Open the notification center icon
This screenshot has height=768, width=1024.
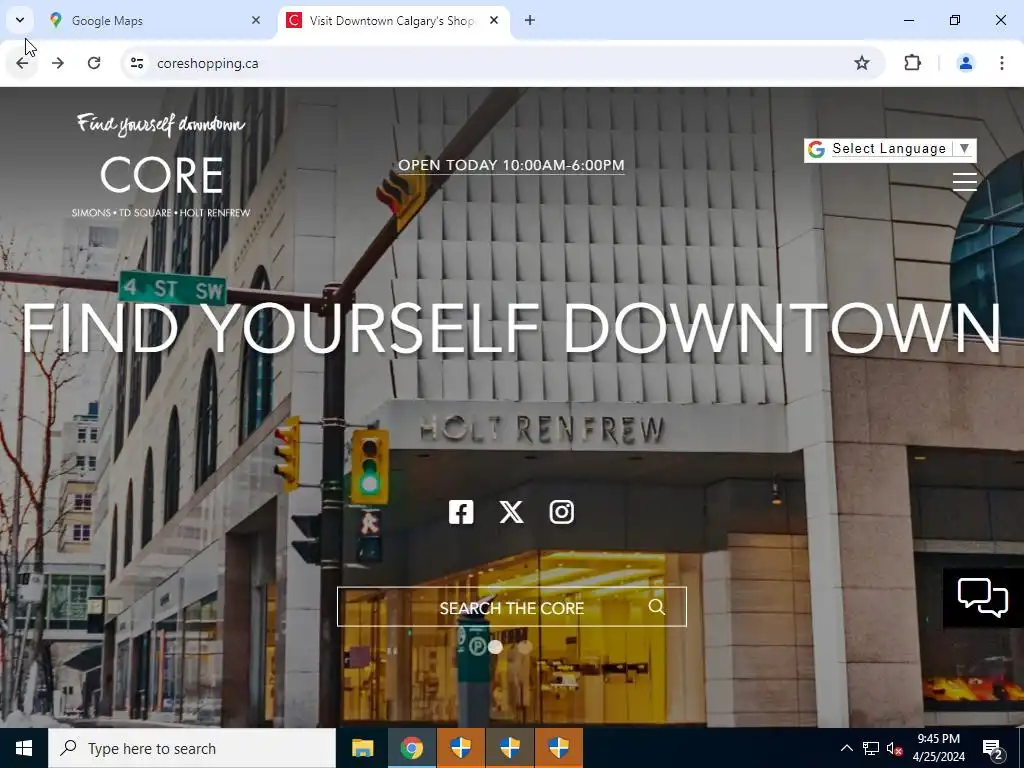pos(993,748)
